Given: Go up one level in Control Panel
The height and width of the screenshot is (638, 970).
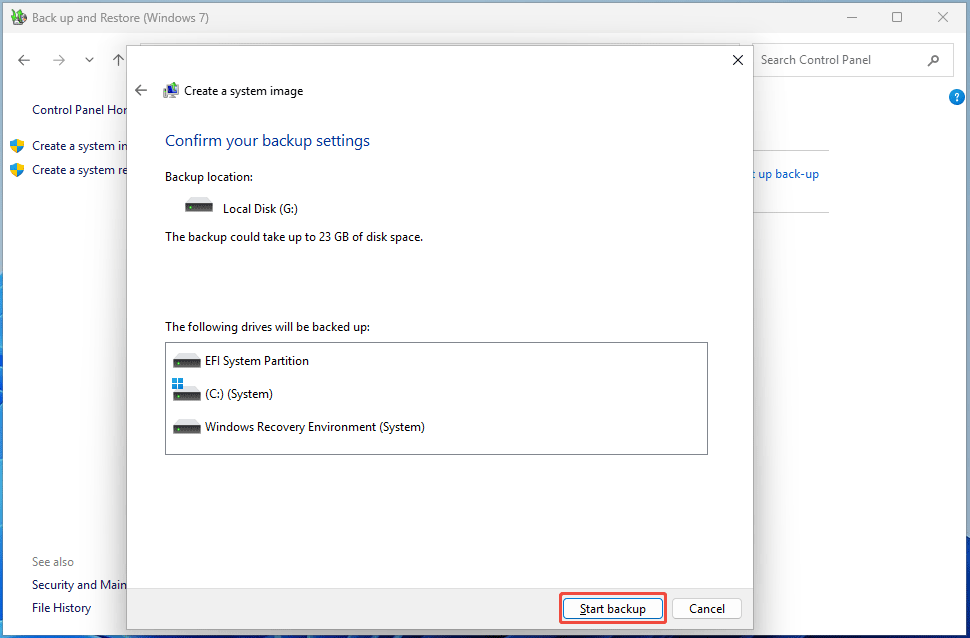Looking at the screenshot, I should [x=118, y=60].
